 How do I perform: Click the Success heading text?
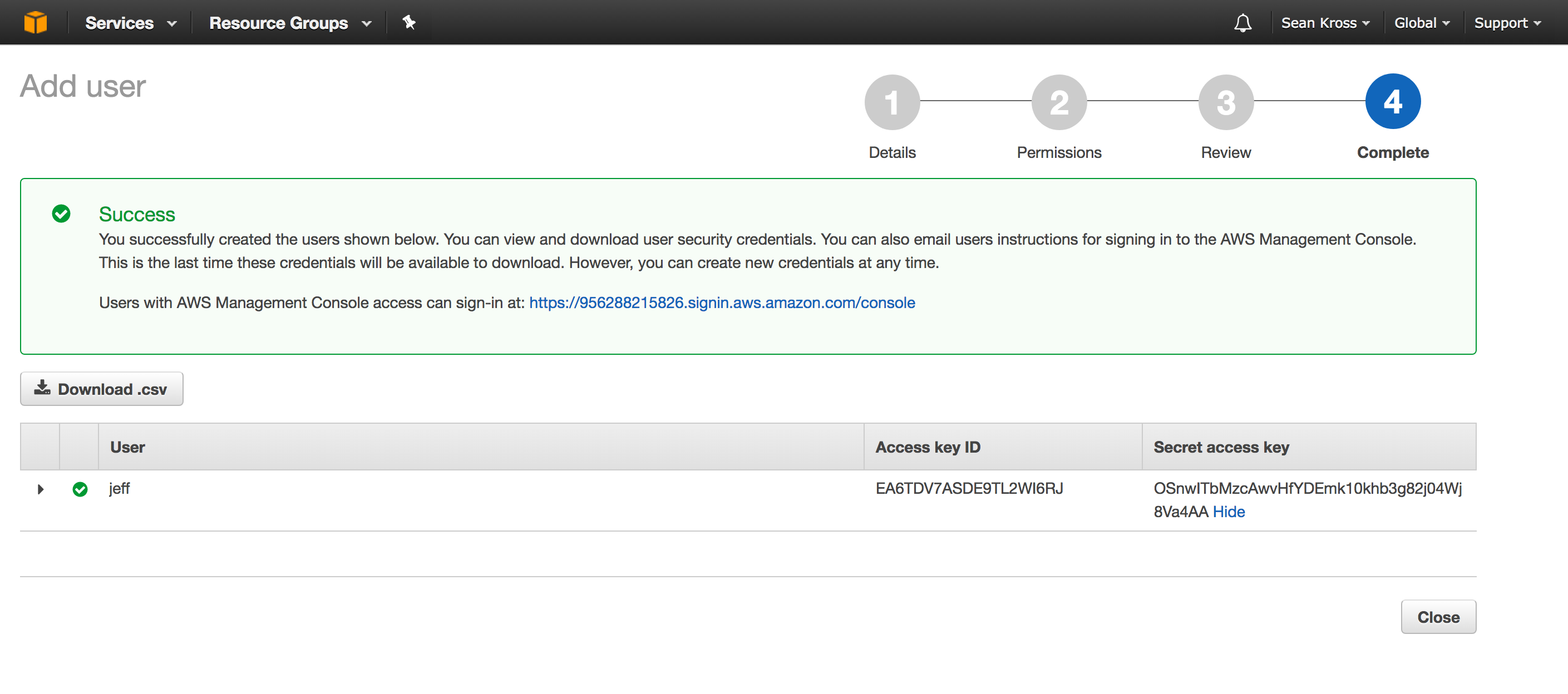pyautogui.click(x=137, y=214)
